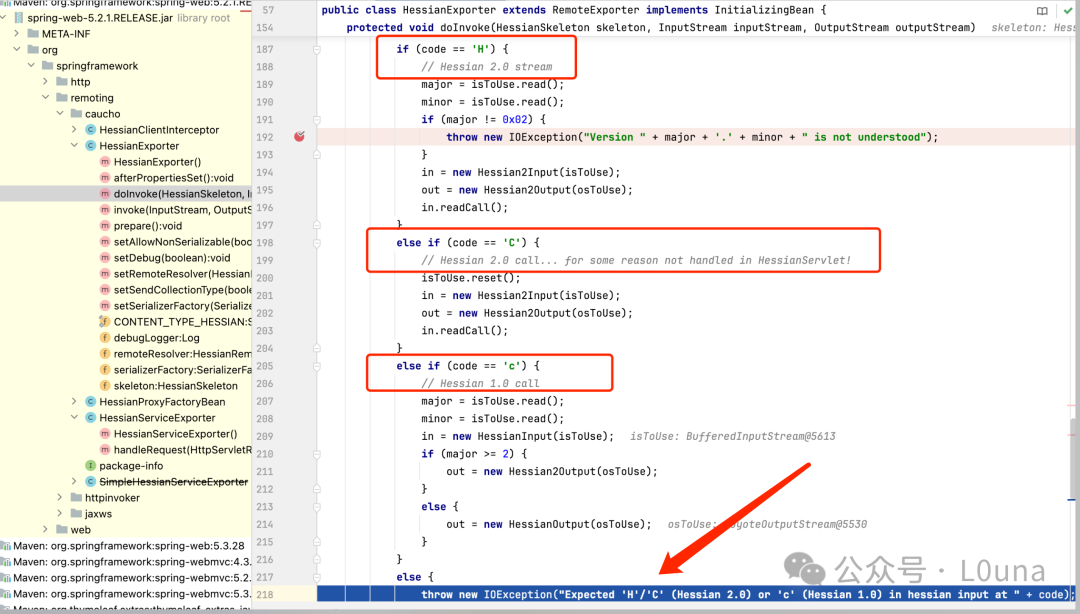Expand the httpinvoker folder
The width and height of the screenshot is (1080, 614).
[61, 497]
